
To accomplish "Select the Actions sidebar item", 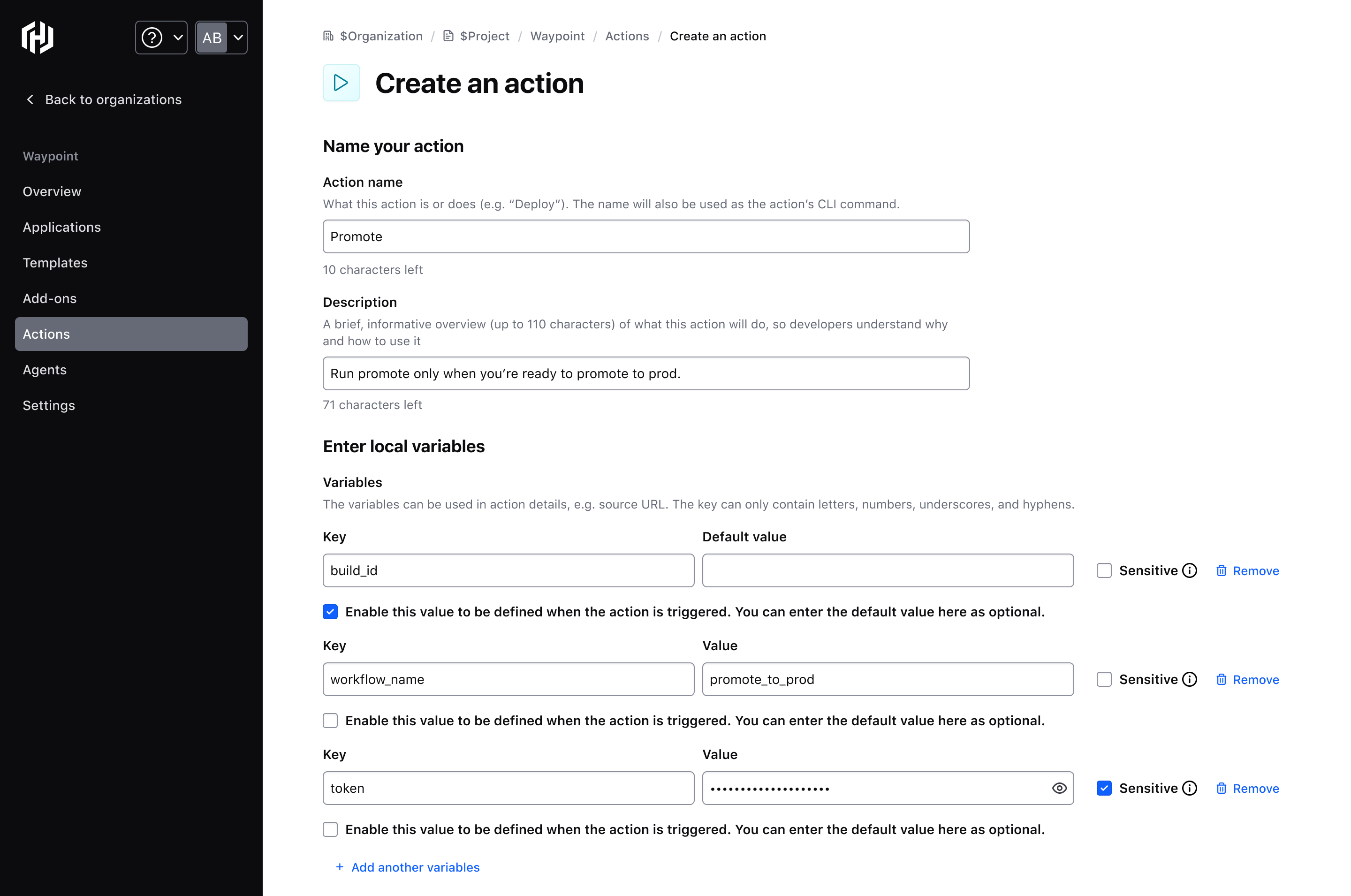I will 131,334.
